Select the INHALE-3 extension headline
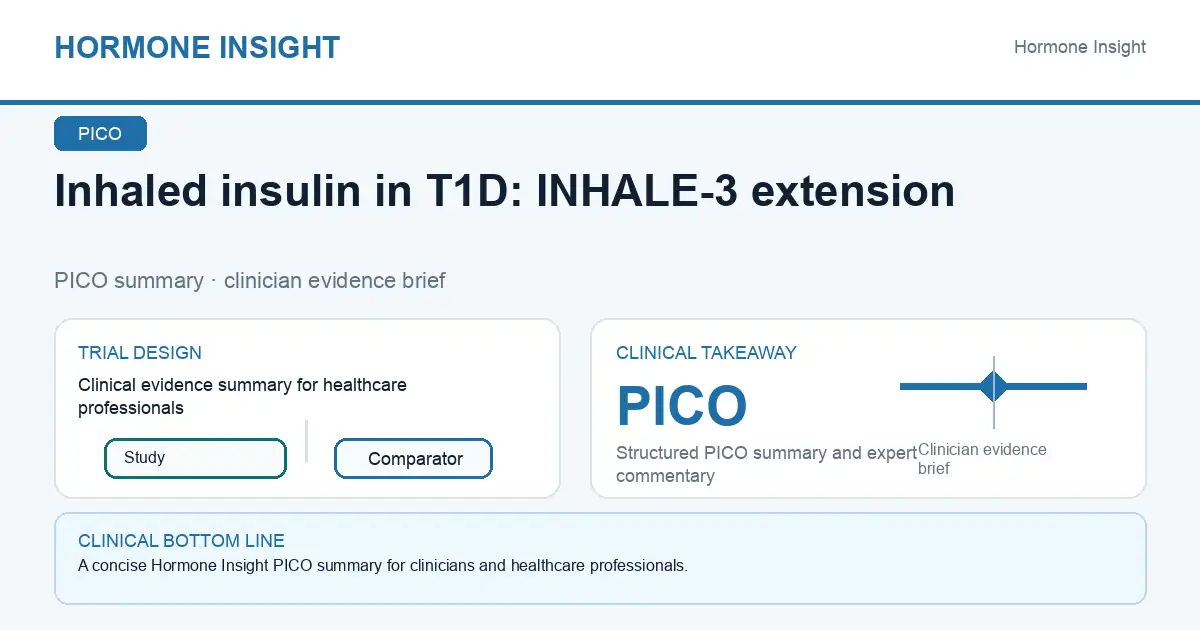Viewport: 1200px width, 630px height. coord(504,191)
